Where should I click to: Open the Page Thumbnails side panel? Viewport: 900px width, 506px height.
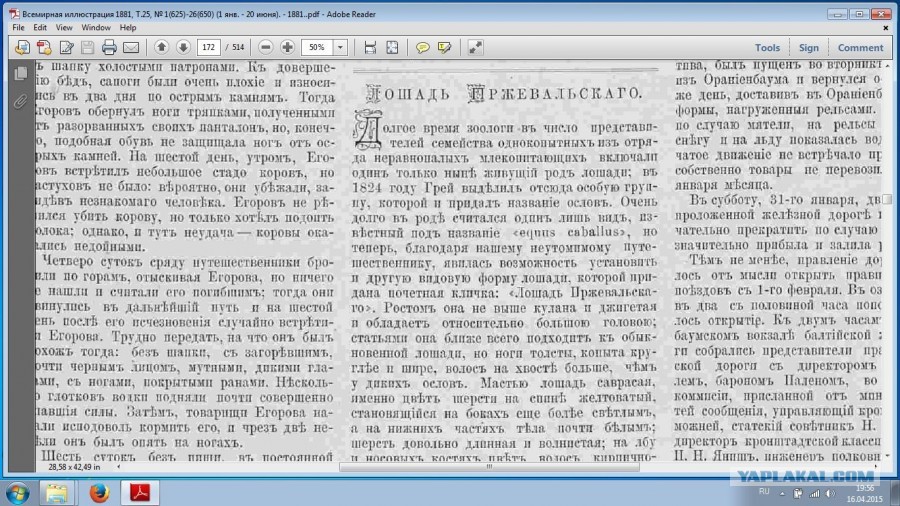[21, 73]
